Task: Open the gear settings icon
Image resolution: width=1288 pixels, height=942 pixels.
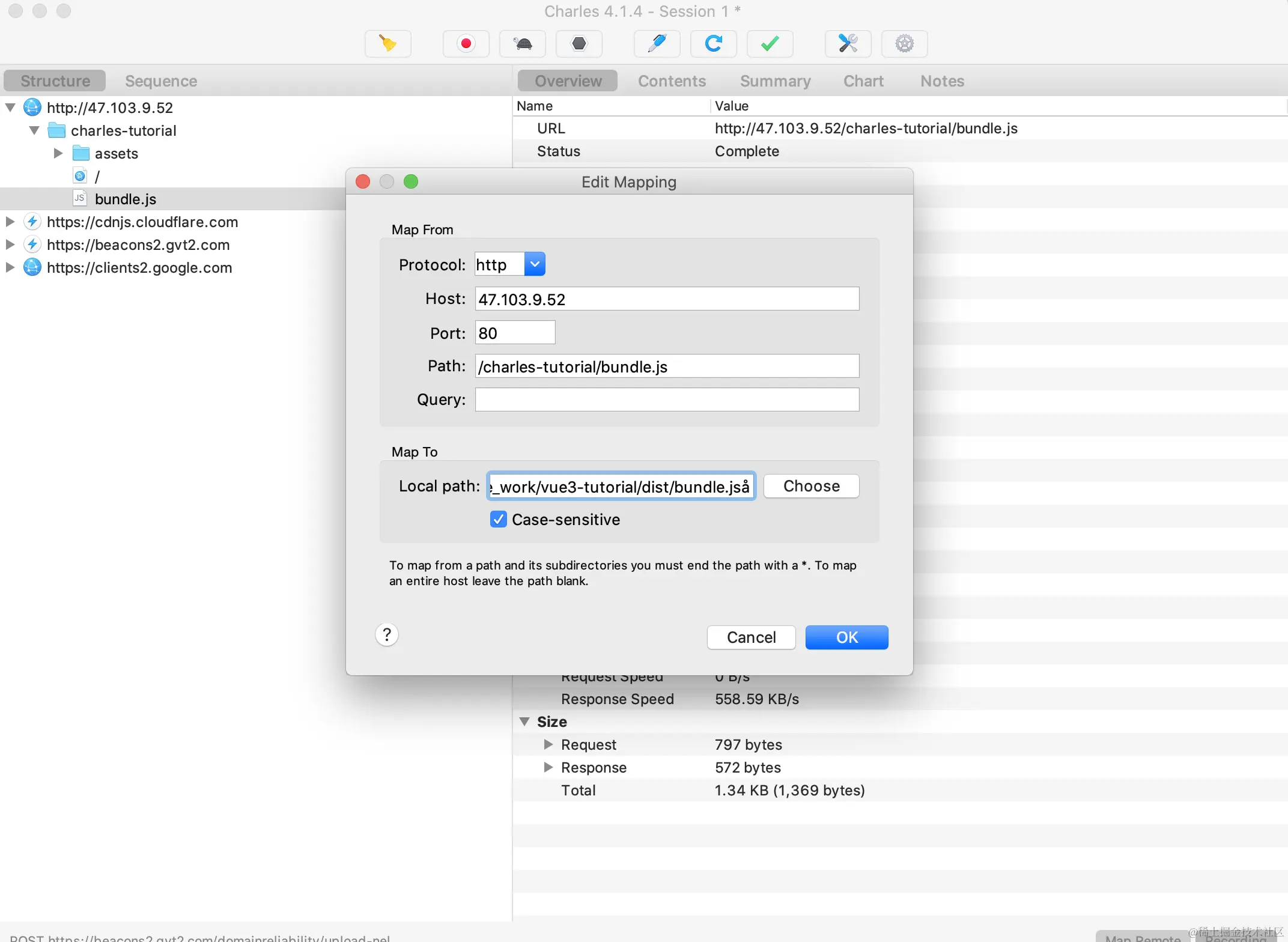Action: point(905,44)
